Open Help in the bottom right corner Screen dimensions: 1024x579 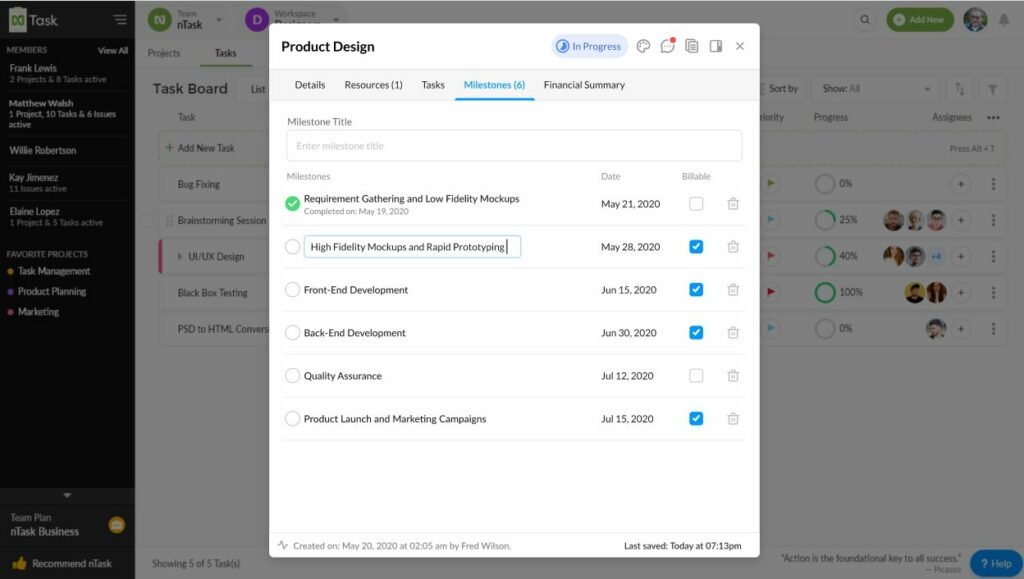coord(994,563)
